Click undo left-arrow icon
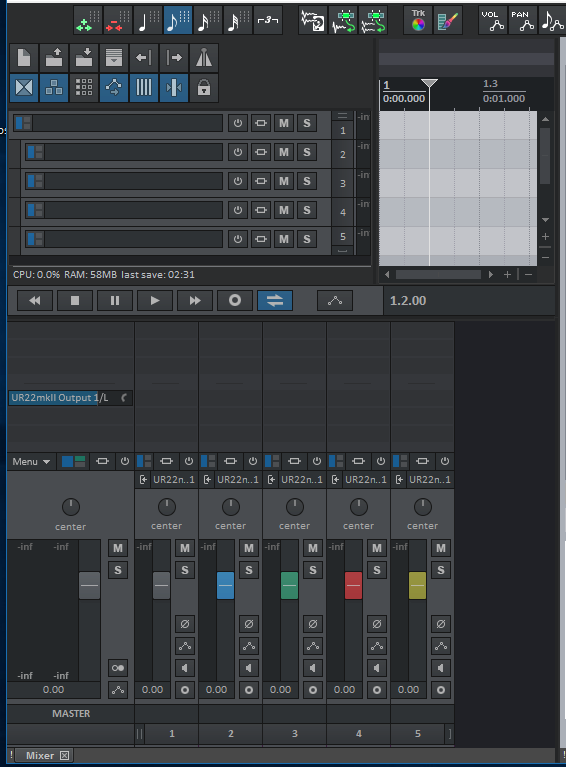This screenshot has width=566, height=767. [144, 58]
